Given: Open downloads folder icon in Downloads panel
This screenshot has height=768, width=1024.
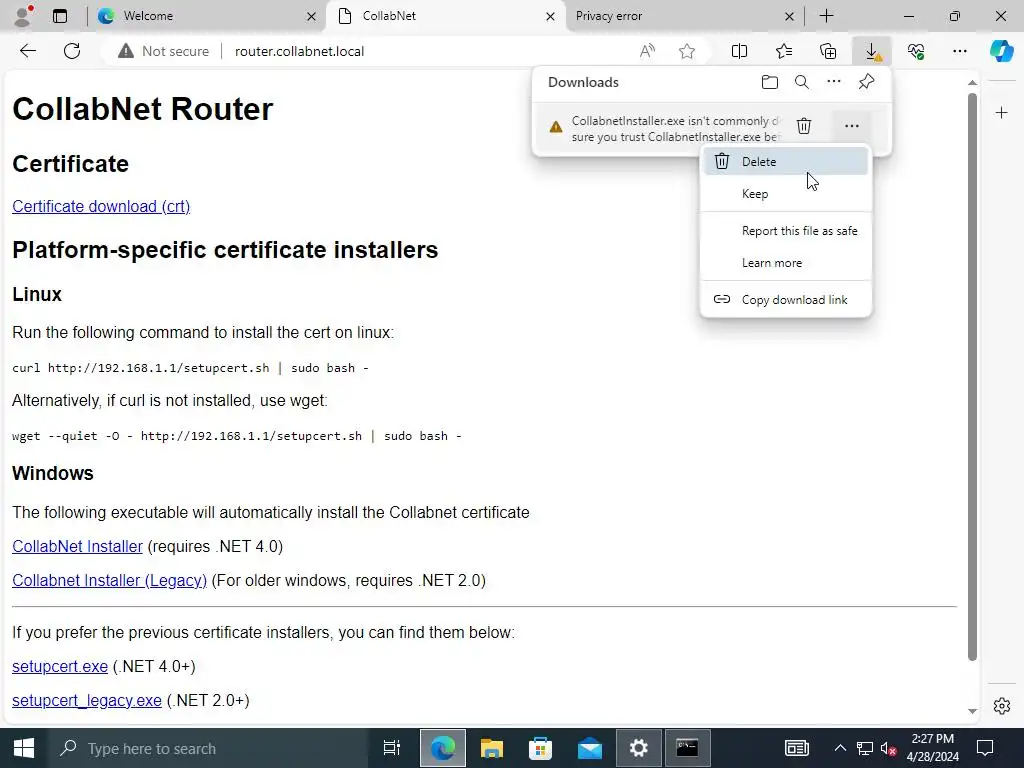Looking at the screenshot, I should coord(770,82).
